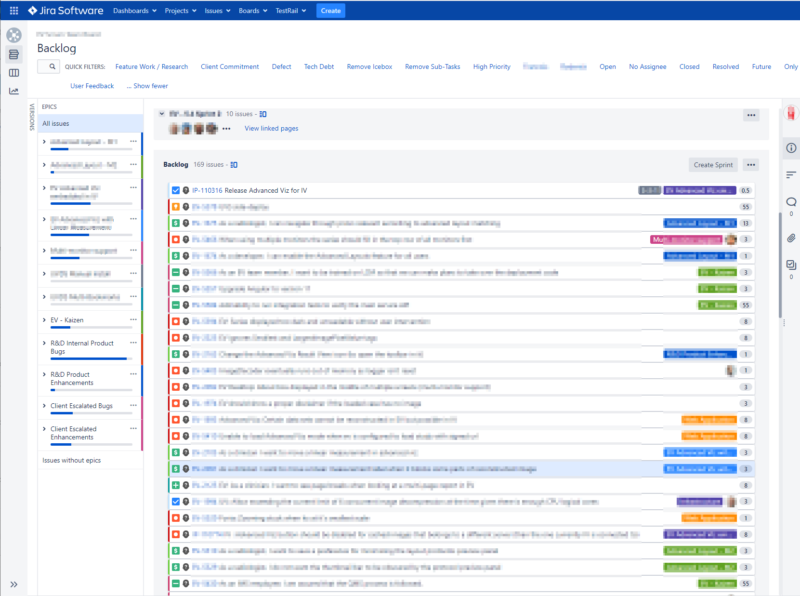Expand the R&D Internal Product Bugs chevron
This screenshot has width=800, height=596.
[44, 343]
